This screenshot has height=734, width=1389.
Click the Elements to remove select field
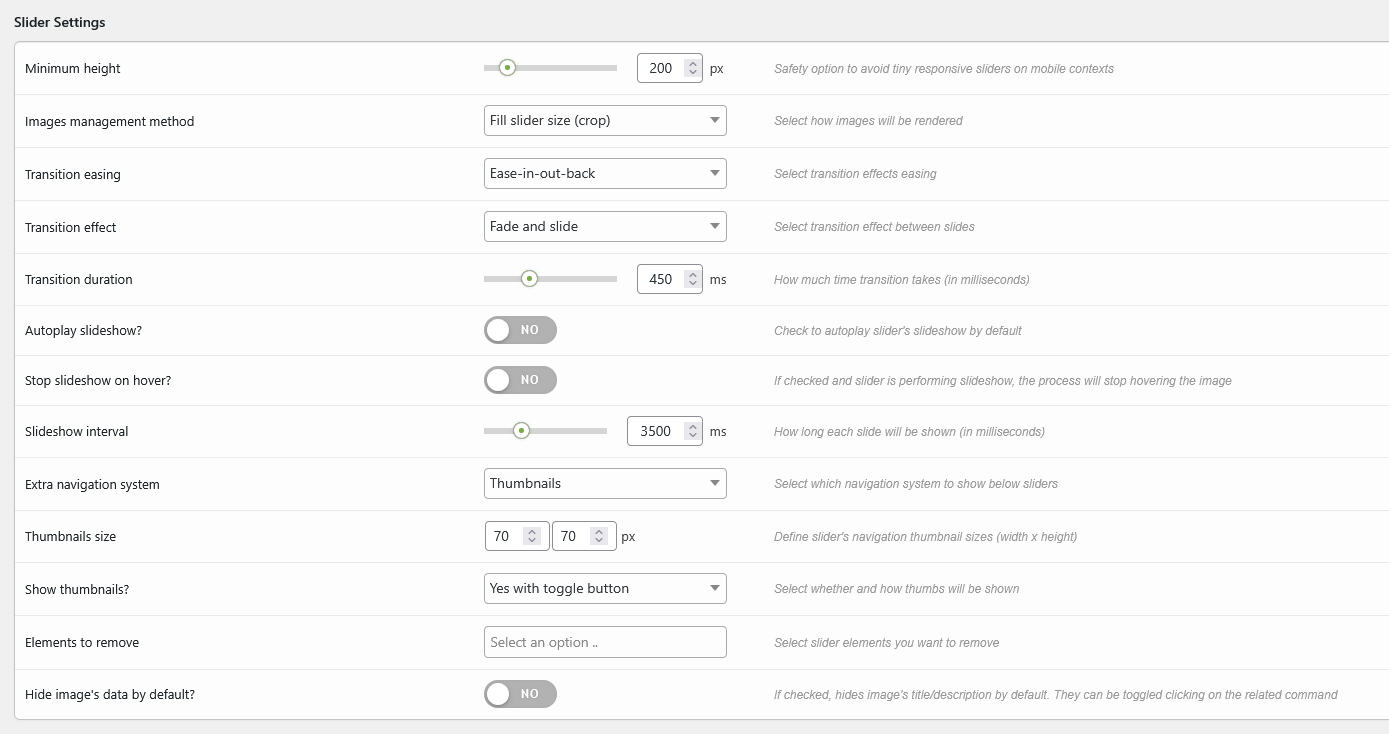(x=604, y=642)
